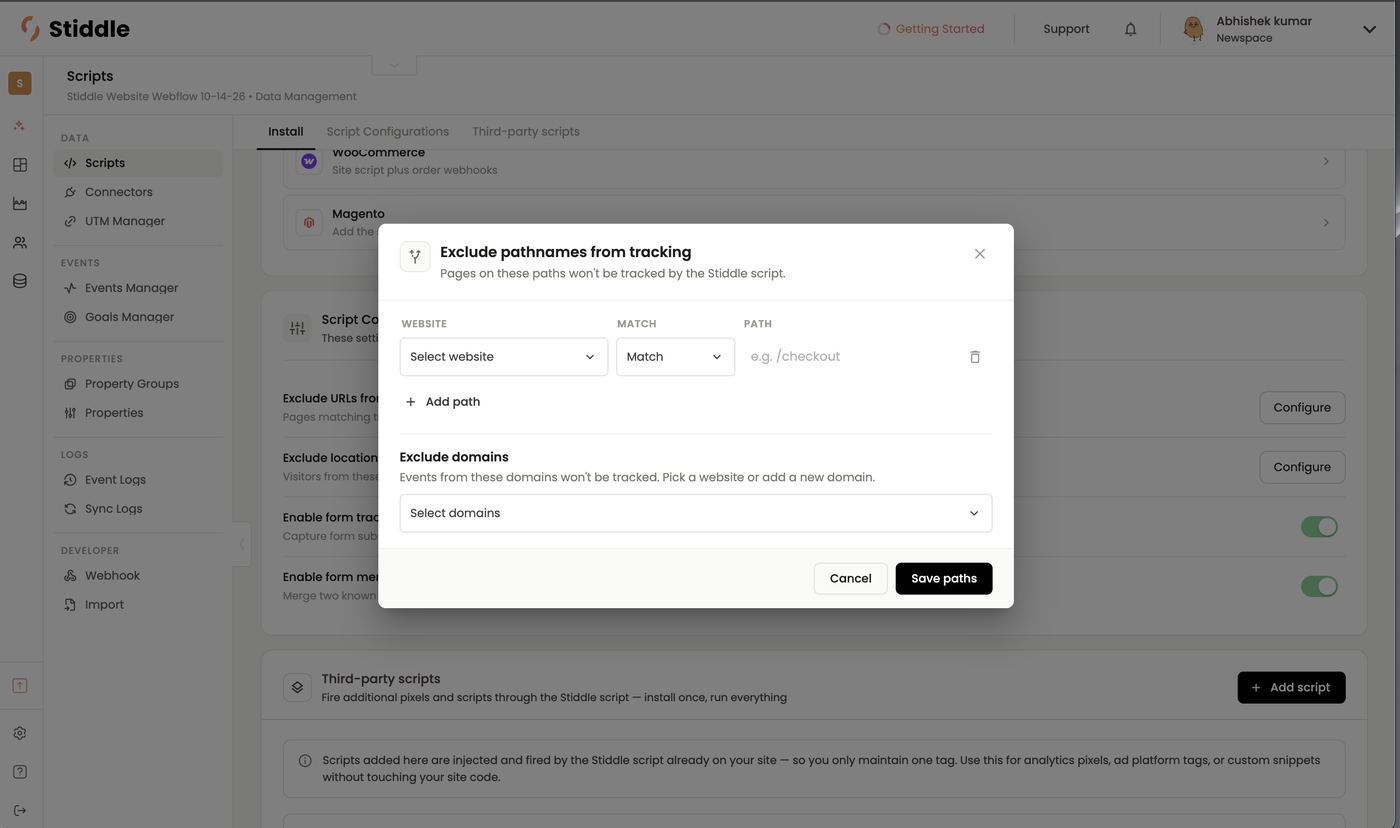Toggle Enable form merge switch
This screenshot has height=828, width=1400.
tap(1319, 587)
